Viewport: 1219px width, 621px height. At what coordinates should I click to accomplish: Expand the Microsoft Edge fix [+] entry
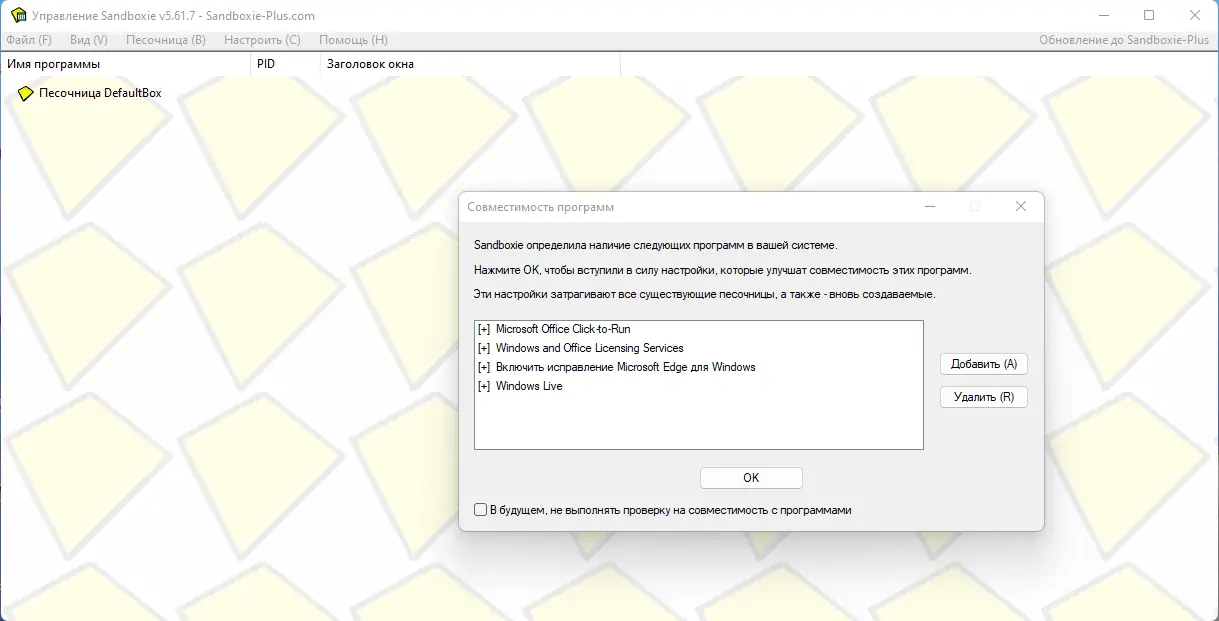coord(484,367)
